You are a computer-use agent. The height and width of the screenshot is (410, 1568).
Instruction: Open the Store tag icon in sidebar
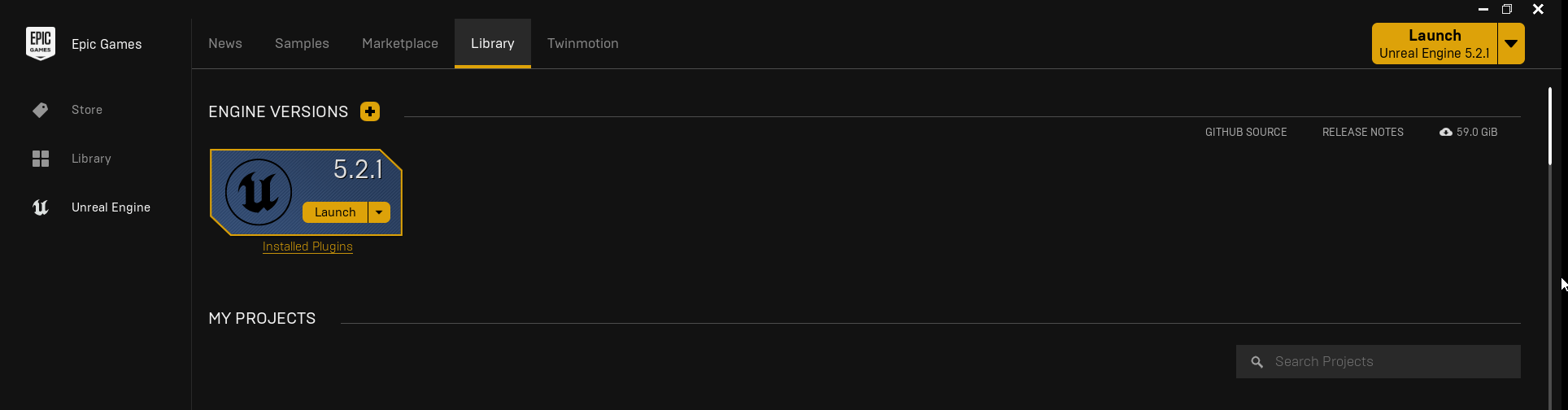click(x=41, y=110)
